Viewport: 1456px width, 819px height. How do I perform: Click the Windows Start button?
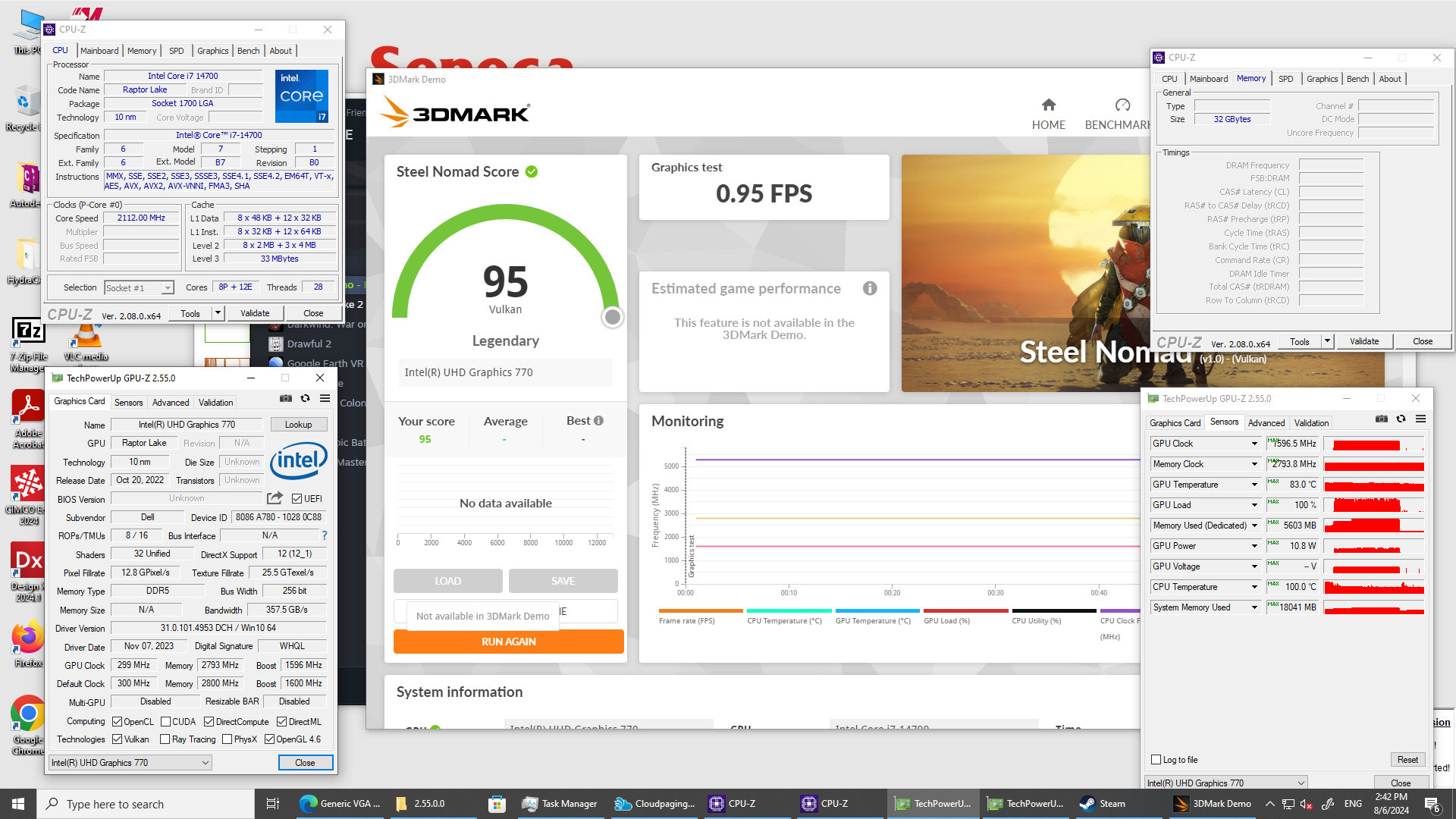tap(18, 804)
